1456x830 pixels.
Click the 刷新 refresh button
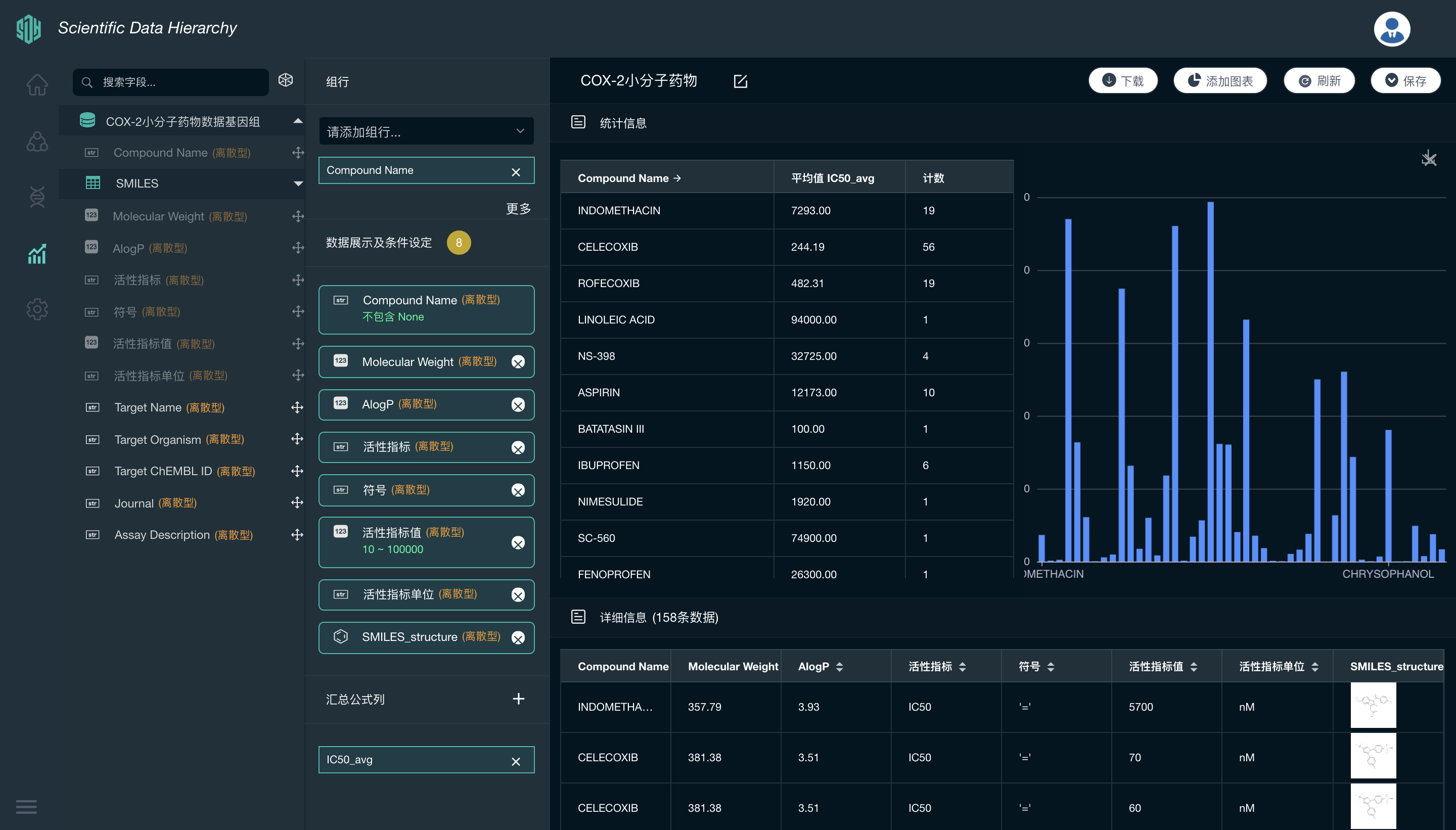pos(1318,81)
